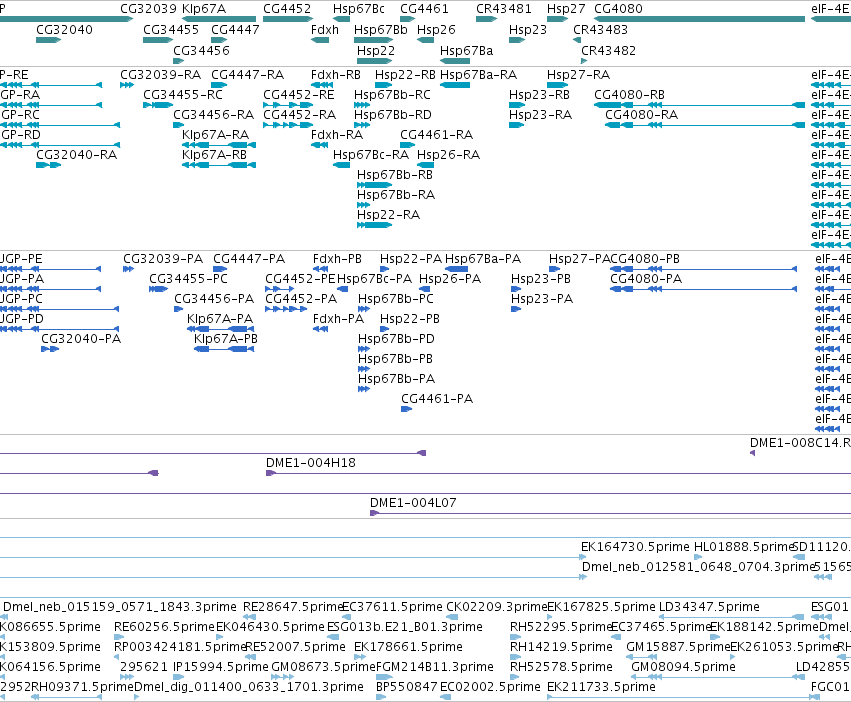Select the EK211733.5prime EST label
The image size is (851, 702).
[601, 687]
